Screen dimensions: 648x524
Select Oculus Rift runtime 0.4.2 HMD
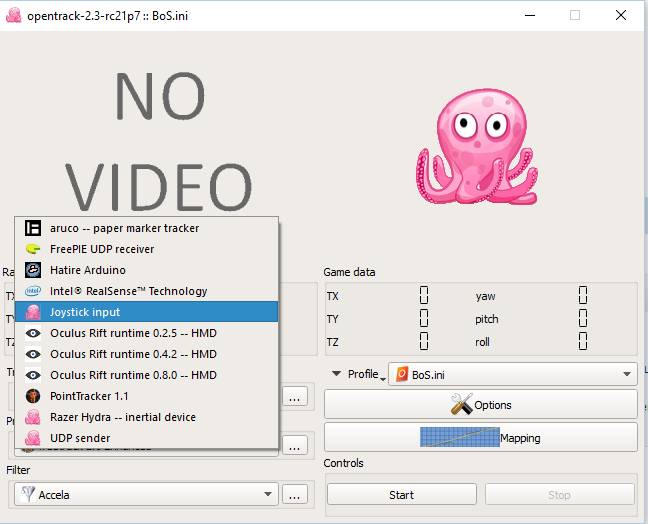[146, 354]
